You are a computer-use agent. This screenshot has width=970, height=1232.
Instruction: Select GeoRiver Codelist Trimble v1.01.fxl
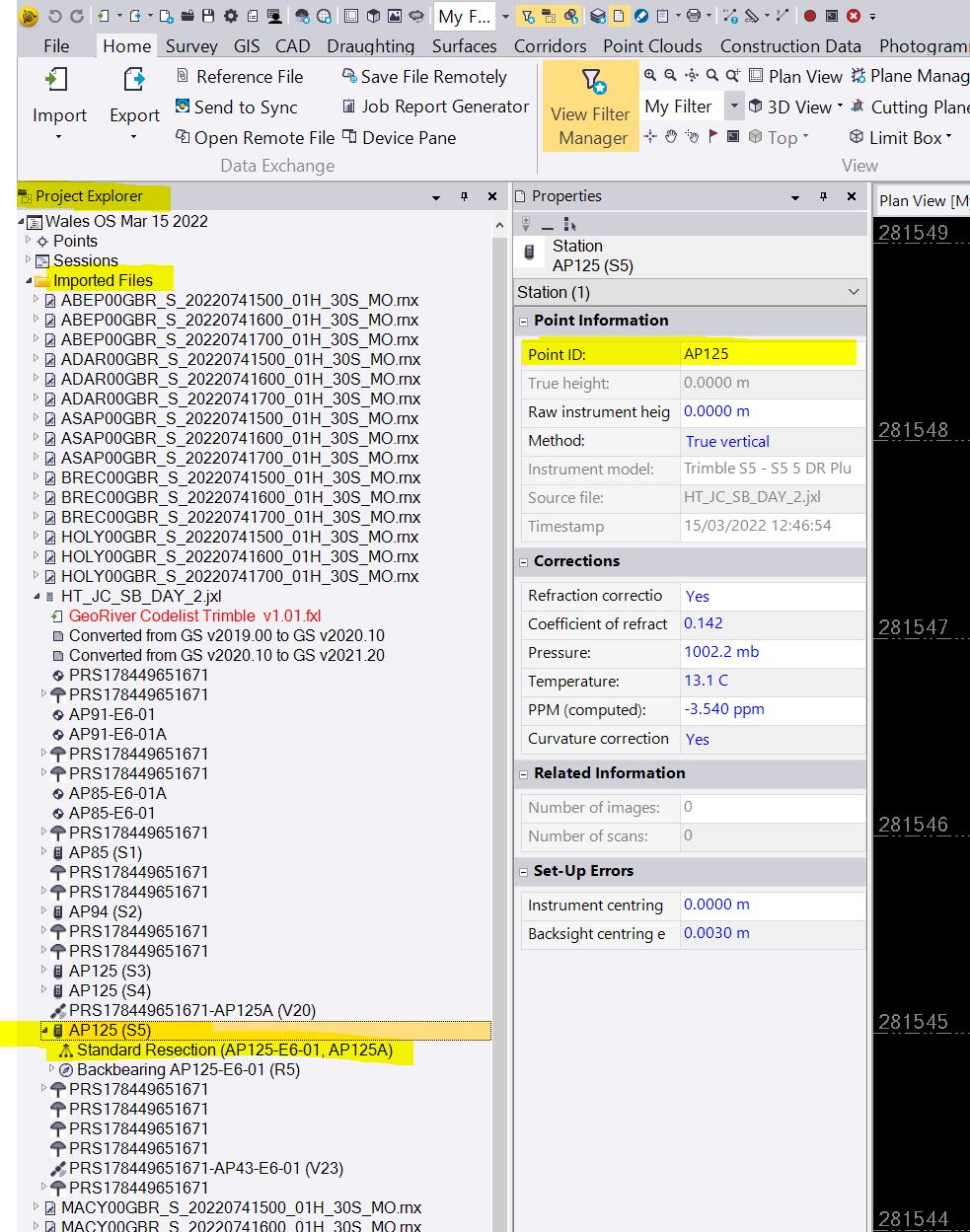pyautogui.click(x=194, y=616)
